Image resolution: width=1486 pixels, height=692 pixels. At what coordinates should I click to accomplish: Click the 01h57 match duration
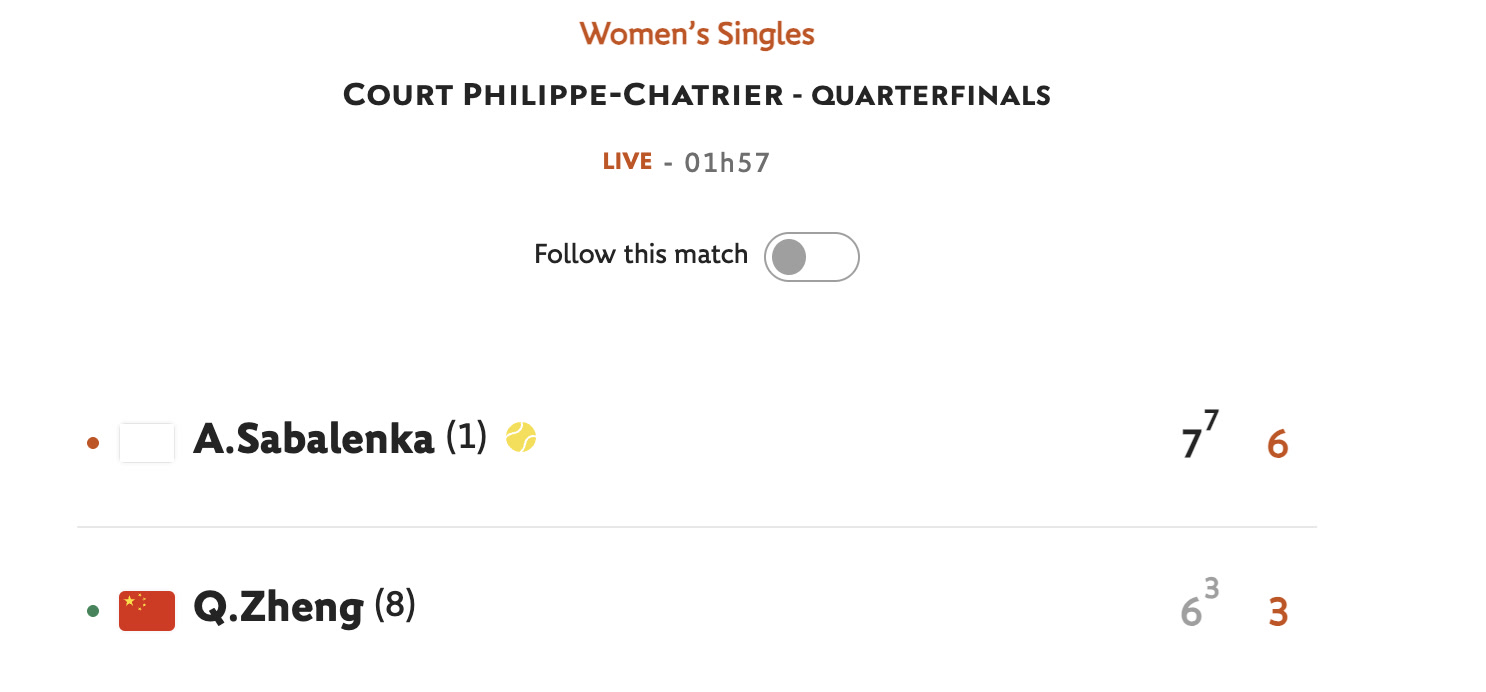[727, 162]
